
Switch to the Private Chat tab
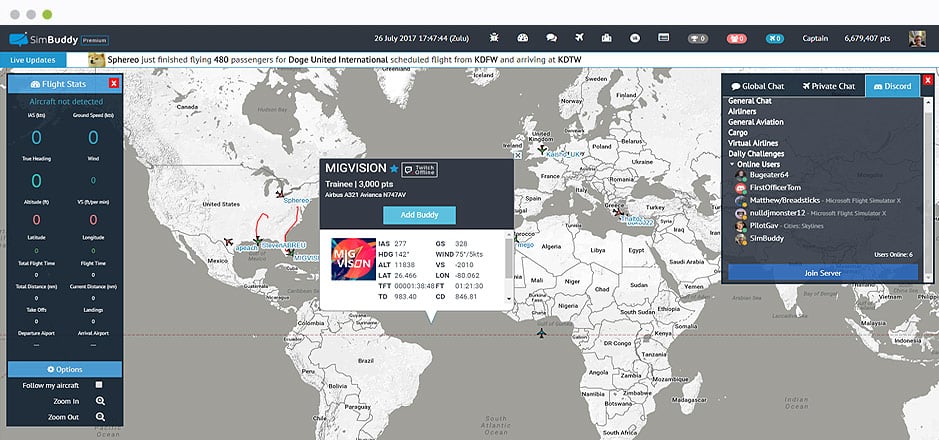tap(828, 86)
